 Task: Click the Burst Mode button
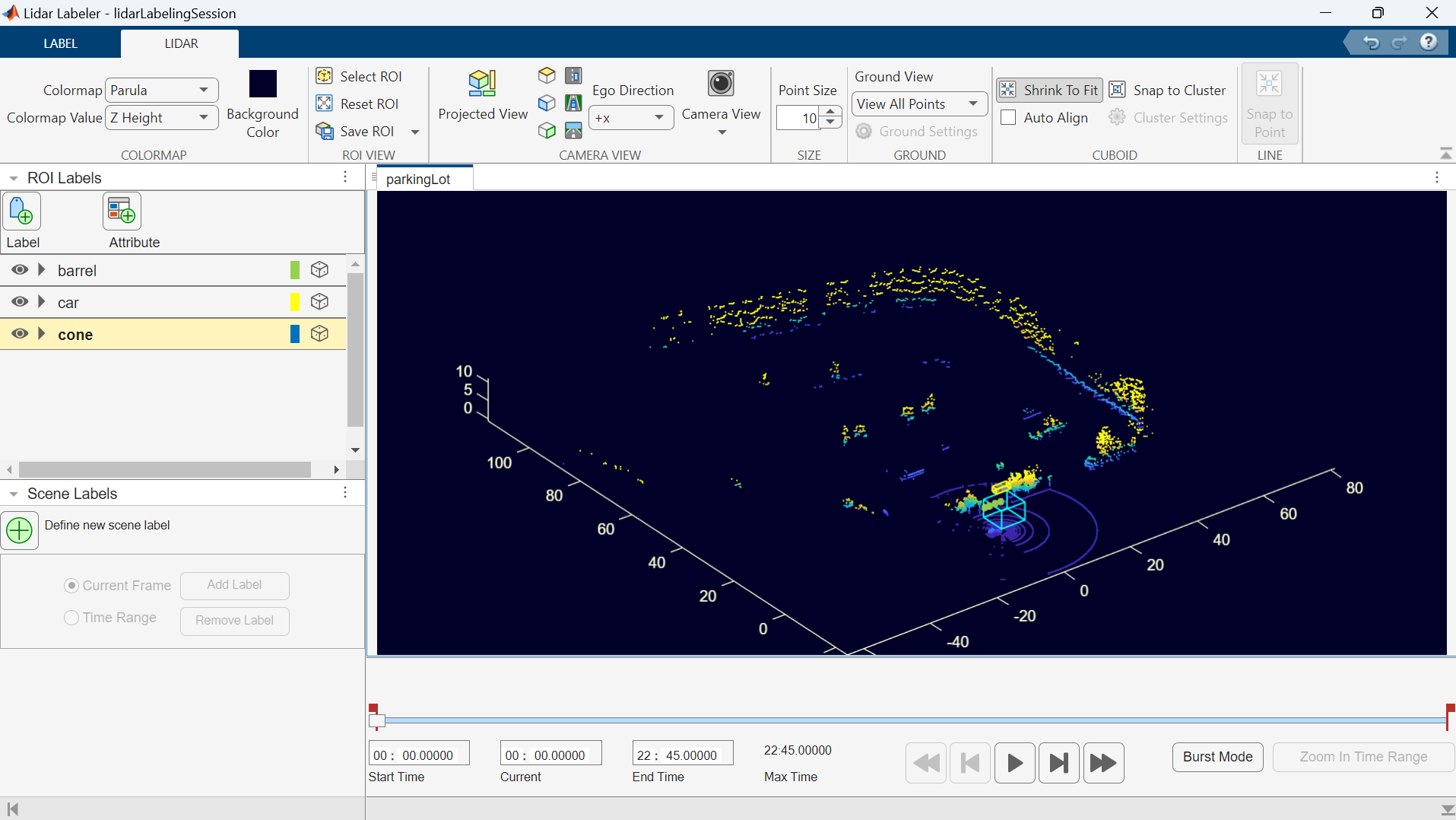click(1217, 757)
